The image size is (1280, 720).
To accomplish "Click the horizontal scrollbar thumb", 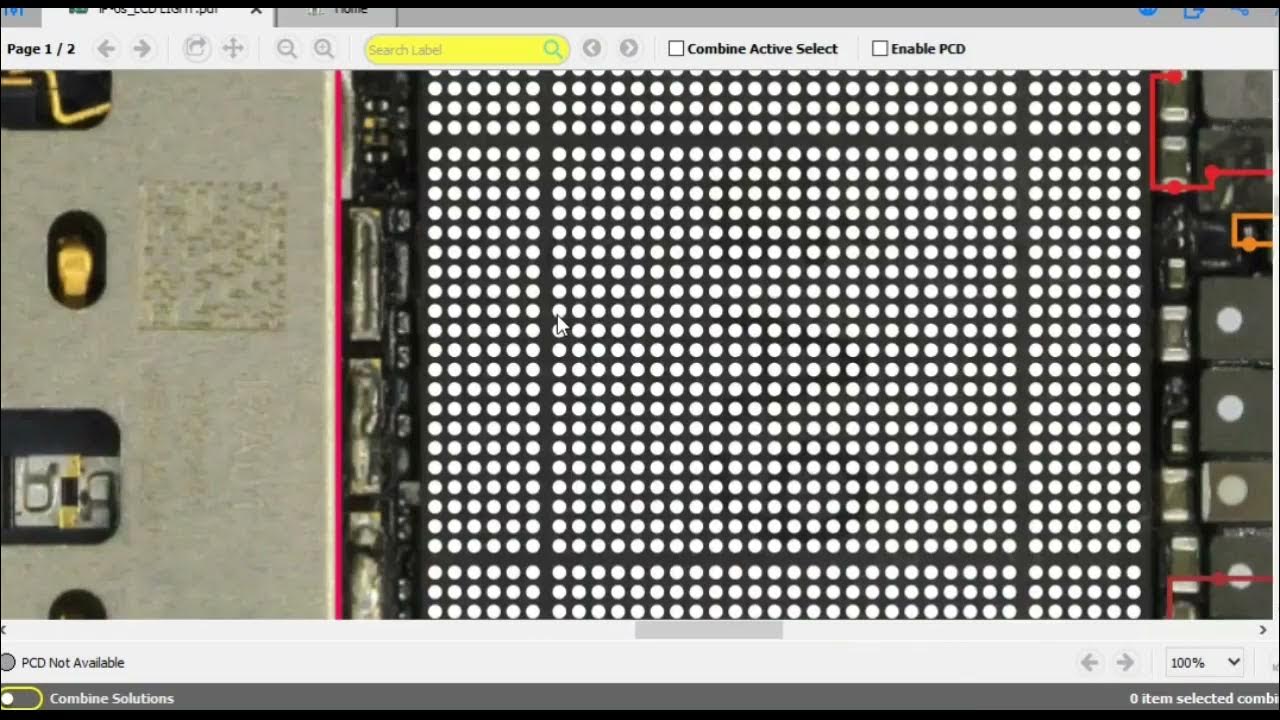I will pyautogui.click(x=708, y=630).
